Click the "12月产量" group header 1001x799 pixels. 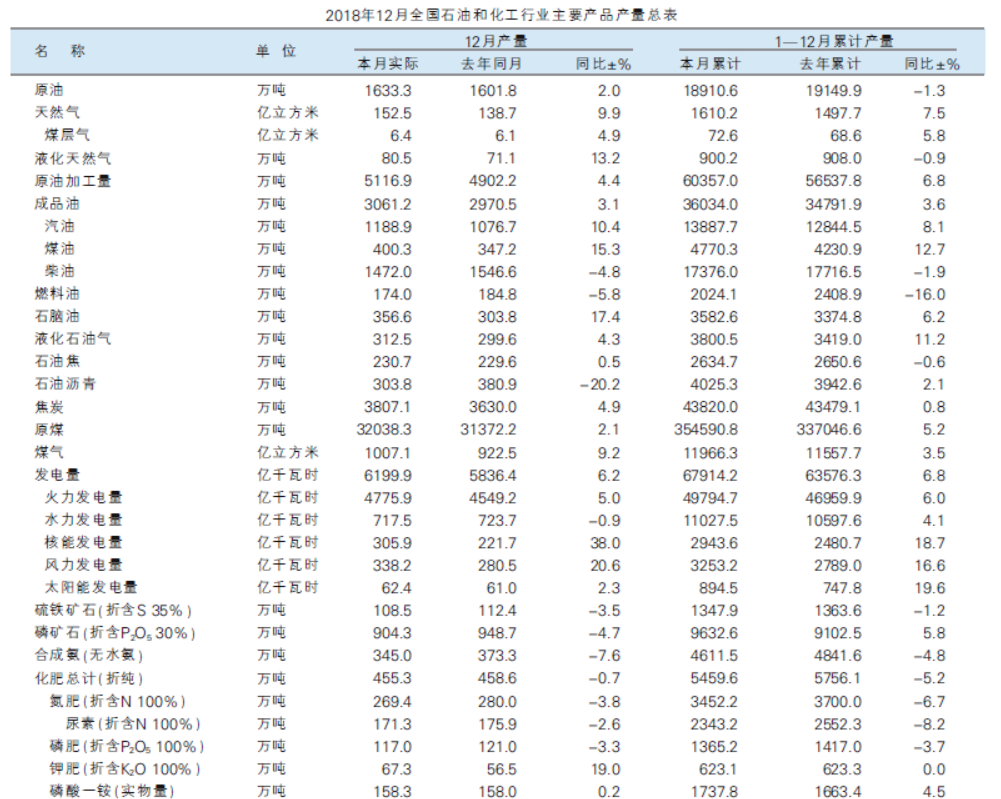[x=496, y=41]
